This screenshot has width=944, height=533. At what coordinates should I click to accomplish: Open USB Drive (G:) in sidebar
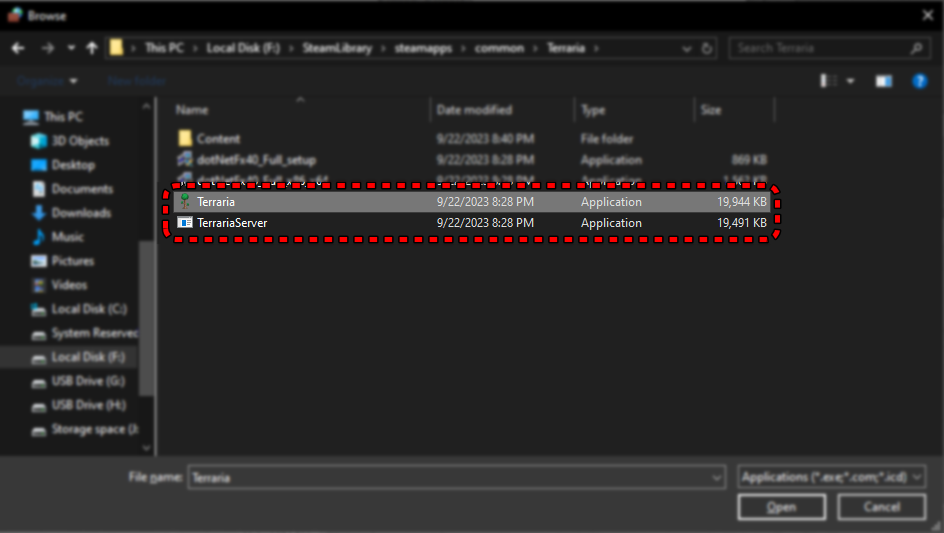coord(78,381)
